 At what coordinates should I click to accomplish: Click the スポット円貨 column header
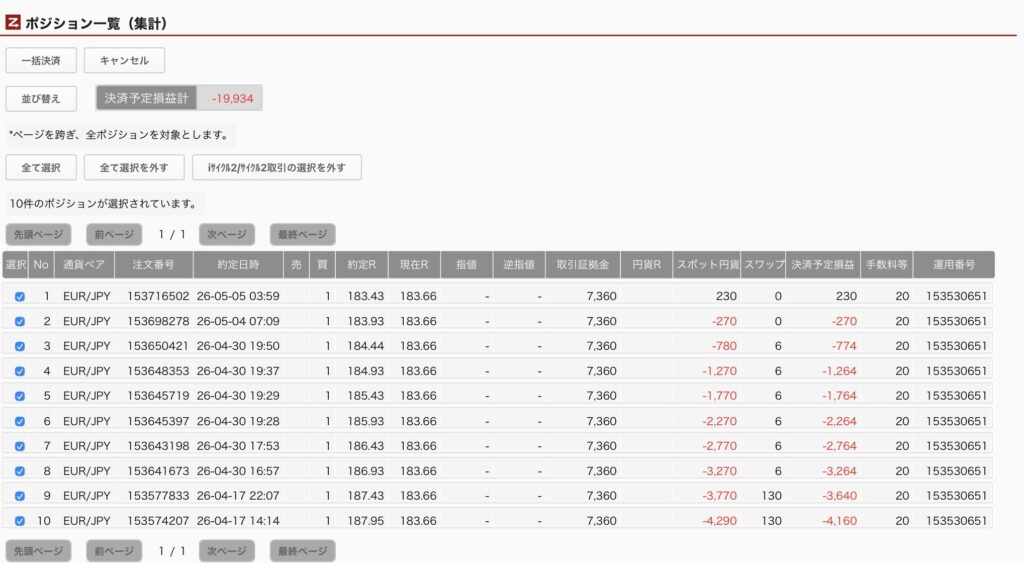pos(707,265)
